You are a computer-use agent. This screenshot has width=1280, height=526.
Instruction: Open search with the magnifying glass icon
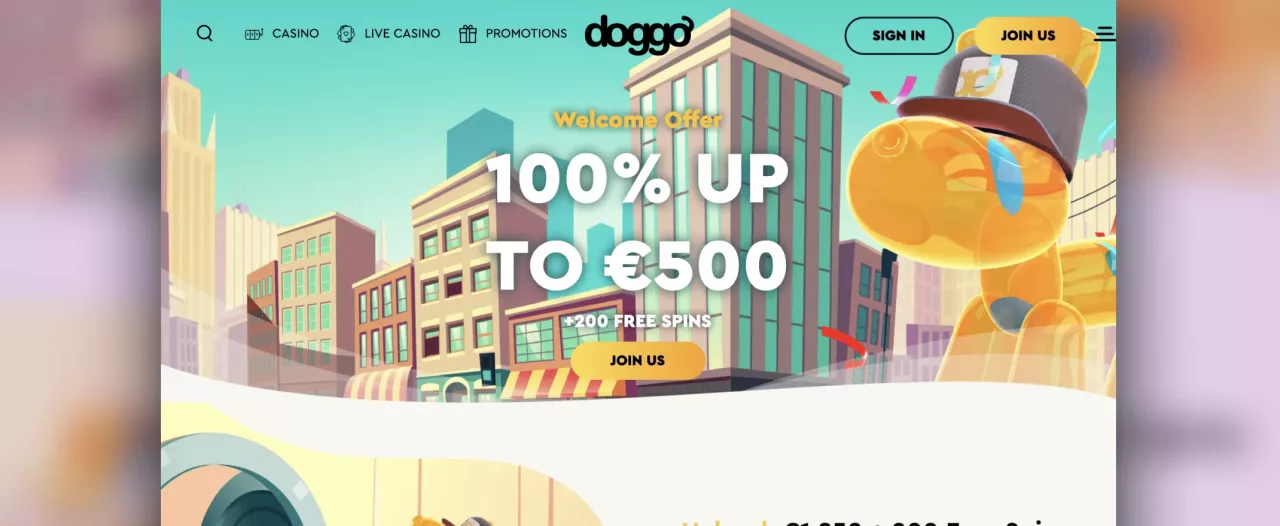coord(205,33)
